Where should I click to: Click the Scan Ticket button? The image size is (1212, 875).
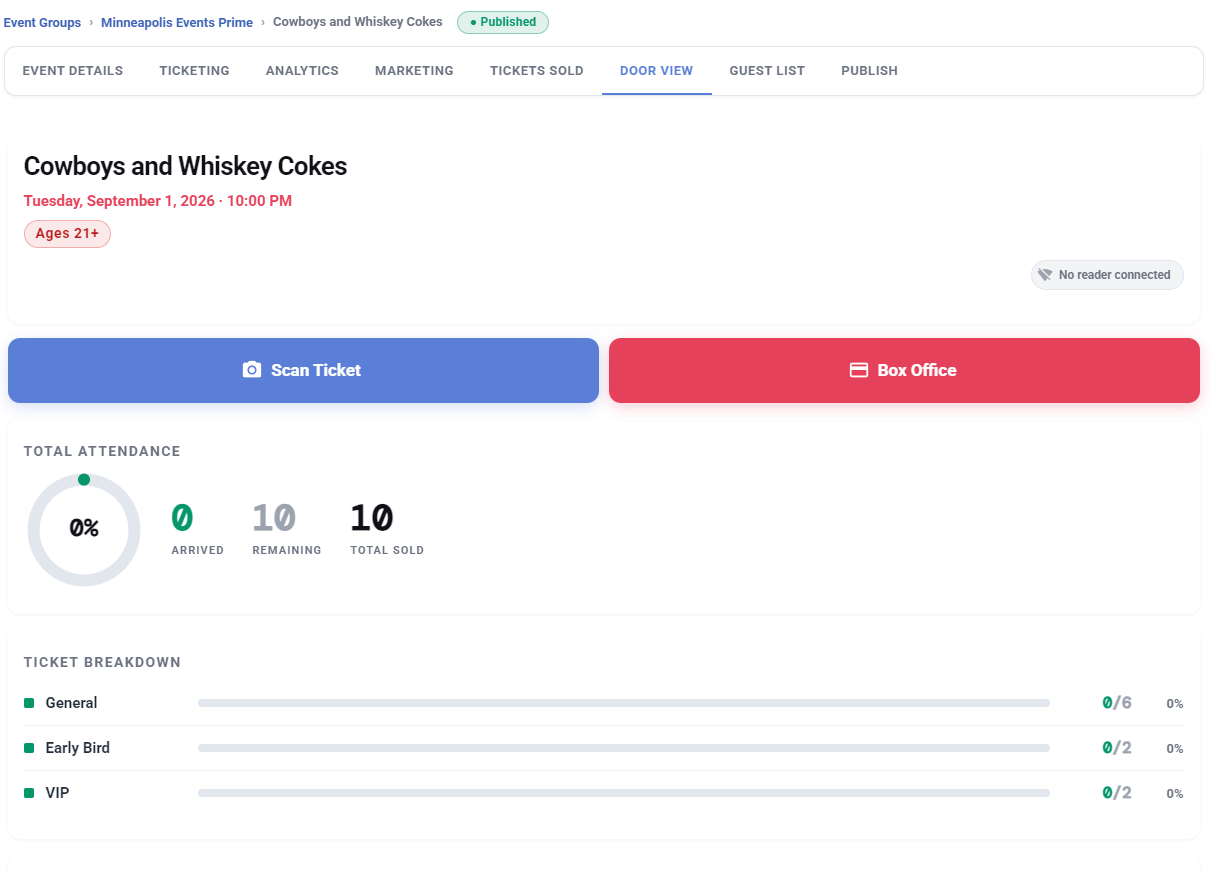pos(303,370)
